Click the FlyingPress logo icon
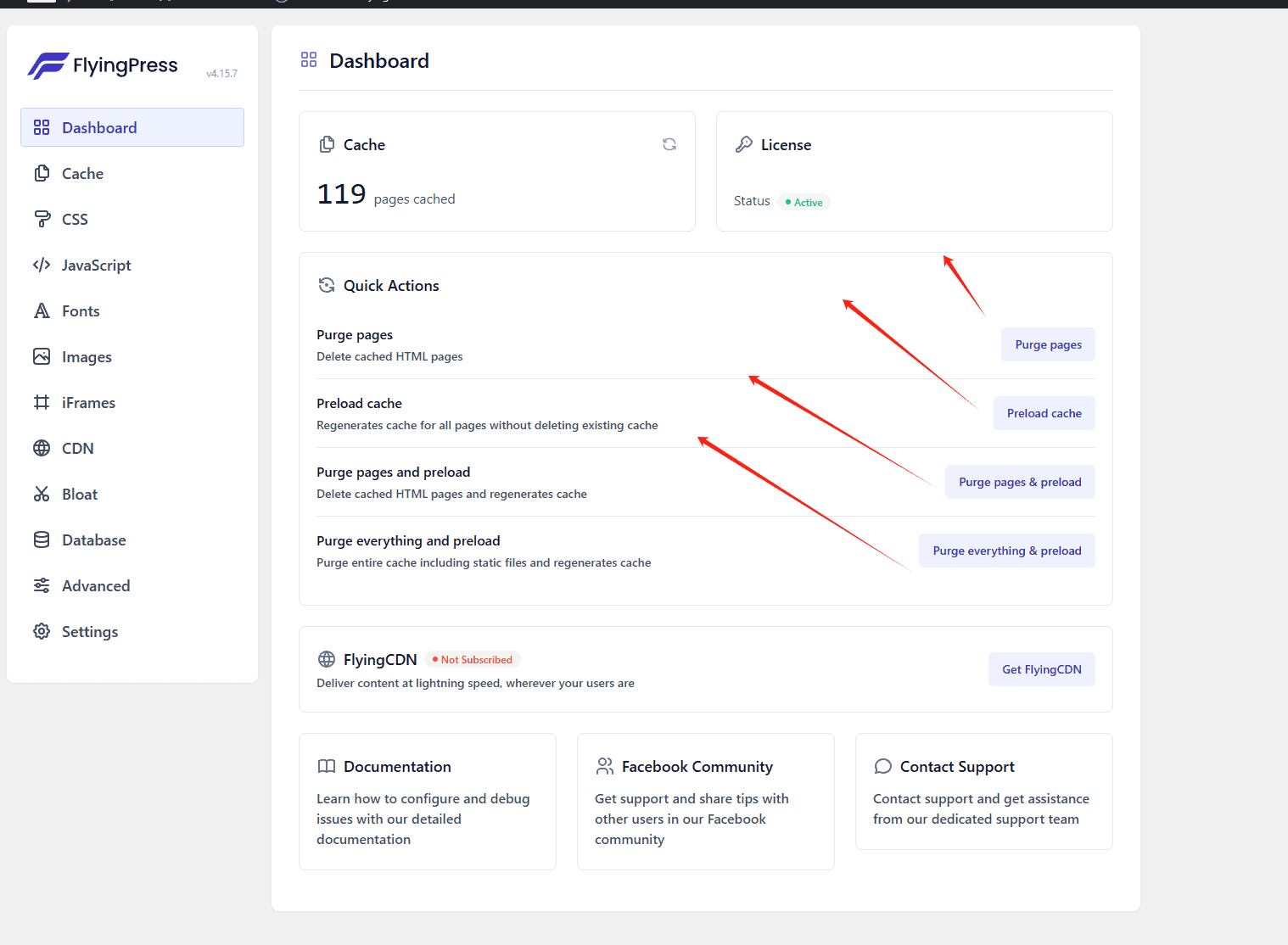 coord(48,65)
